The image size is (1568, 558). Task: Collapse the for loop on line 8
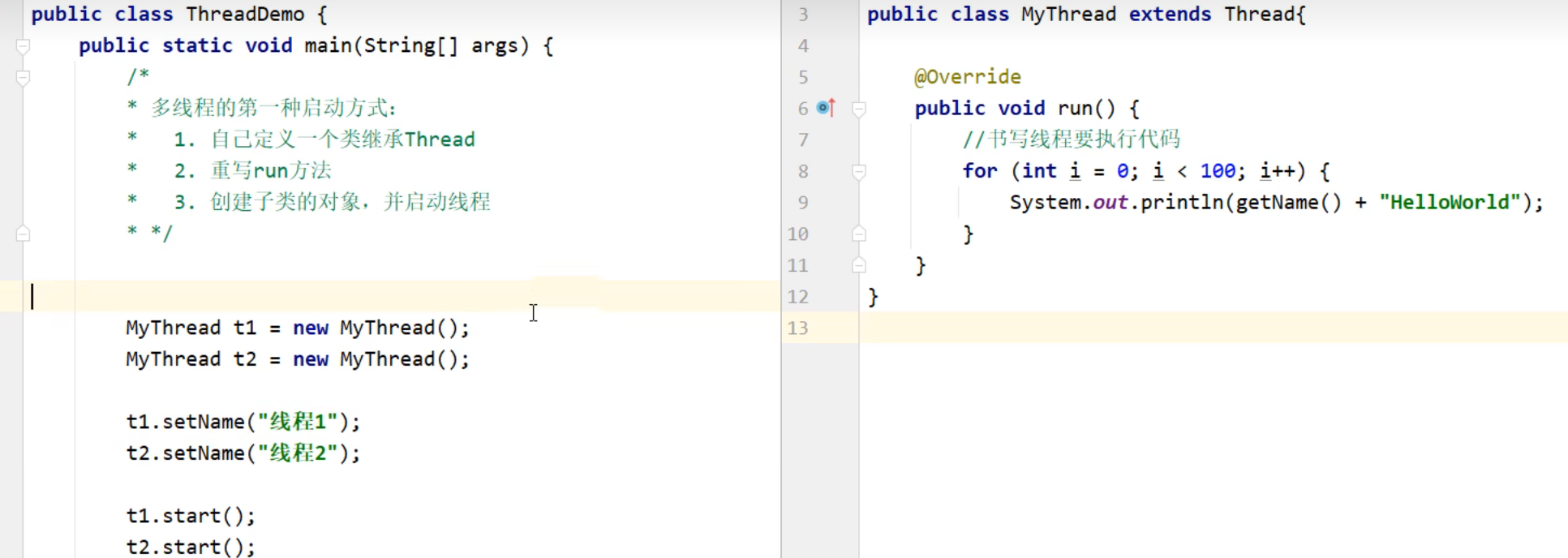859,171
